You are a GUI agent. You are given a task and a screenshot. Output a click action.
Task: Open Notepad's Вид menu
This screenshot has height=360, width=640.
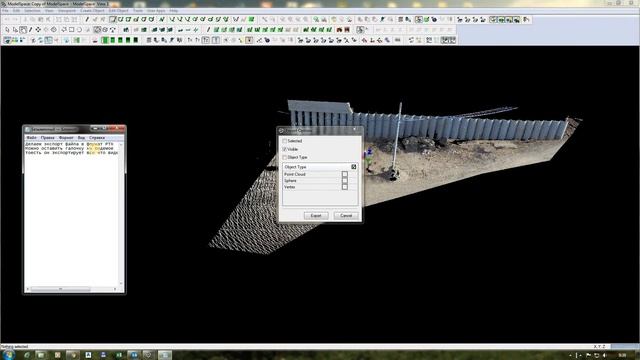[81, 138]
